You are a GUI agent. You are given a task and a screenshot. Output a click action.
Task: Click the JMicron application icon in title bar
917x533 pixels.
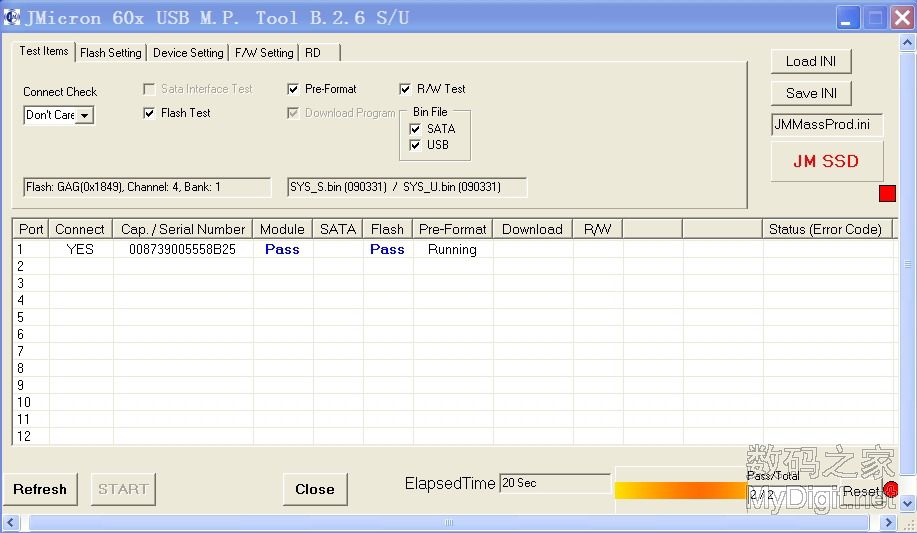click(12, 17)
